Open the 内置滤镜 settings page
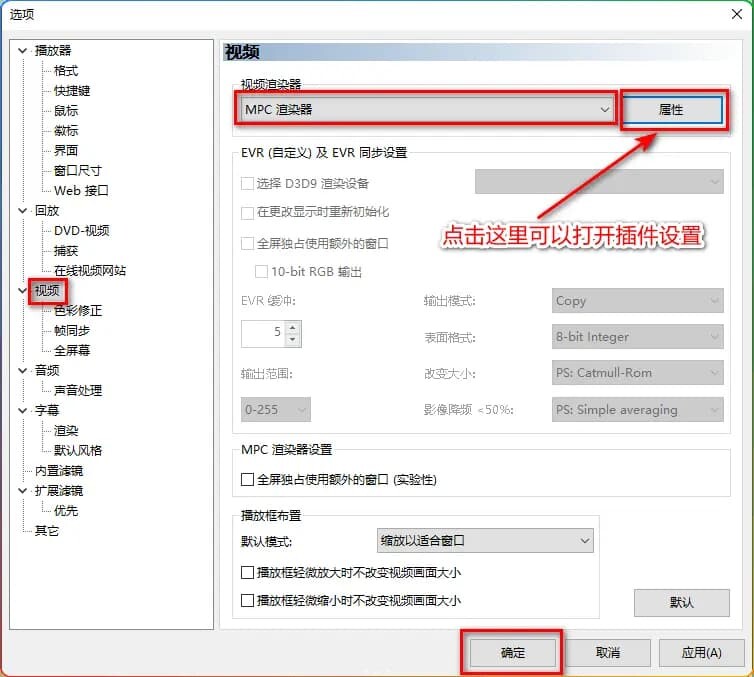This screenshot has height=677, width=754. (x=59, y=471)
